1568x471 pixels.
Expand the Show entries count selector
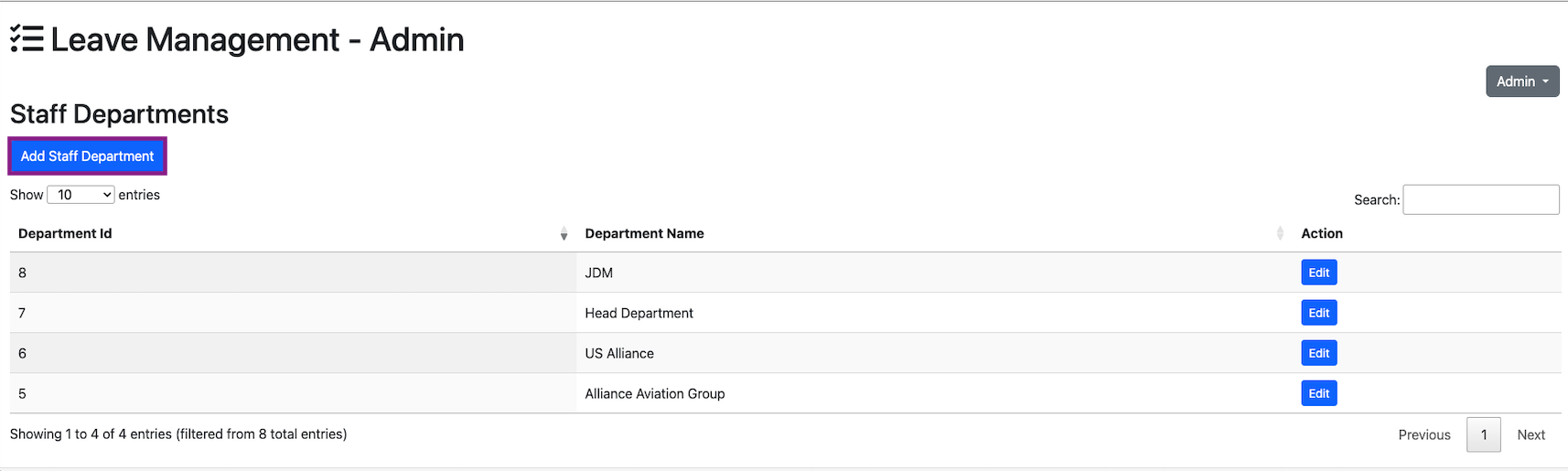[81, 195]
